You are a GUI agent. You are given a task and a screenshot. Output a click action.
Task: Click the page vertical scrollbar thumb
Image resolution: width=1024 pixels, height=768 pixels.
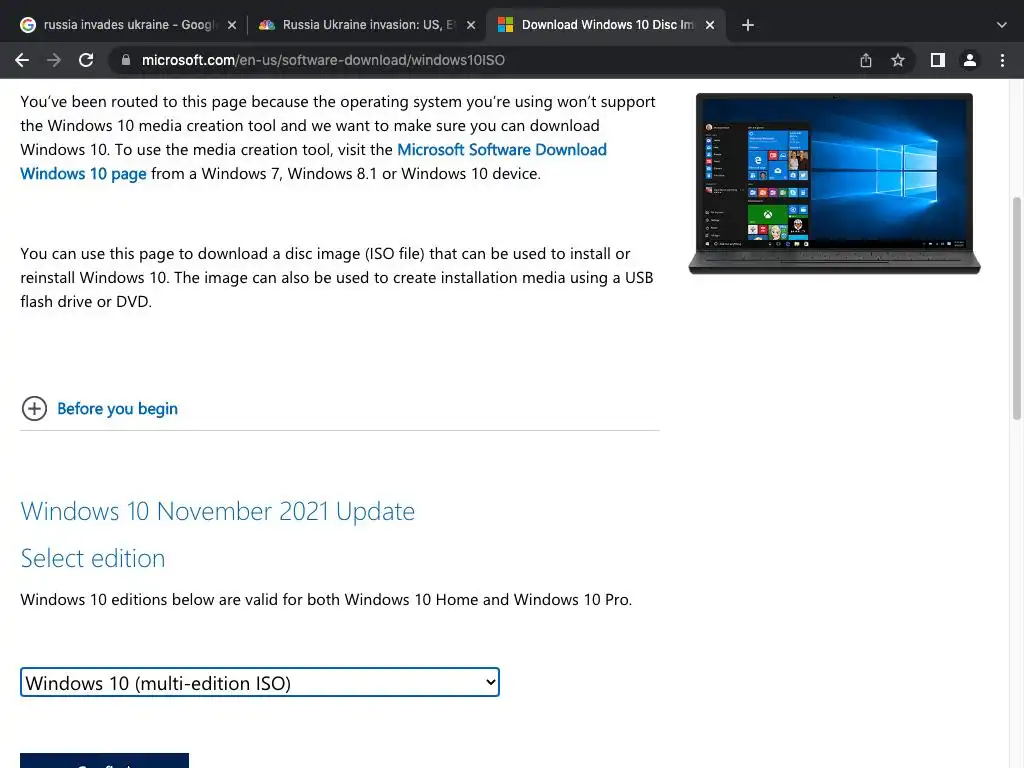[x=1016, y=308]
